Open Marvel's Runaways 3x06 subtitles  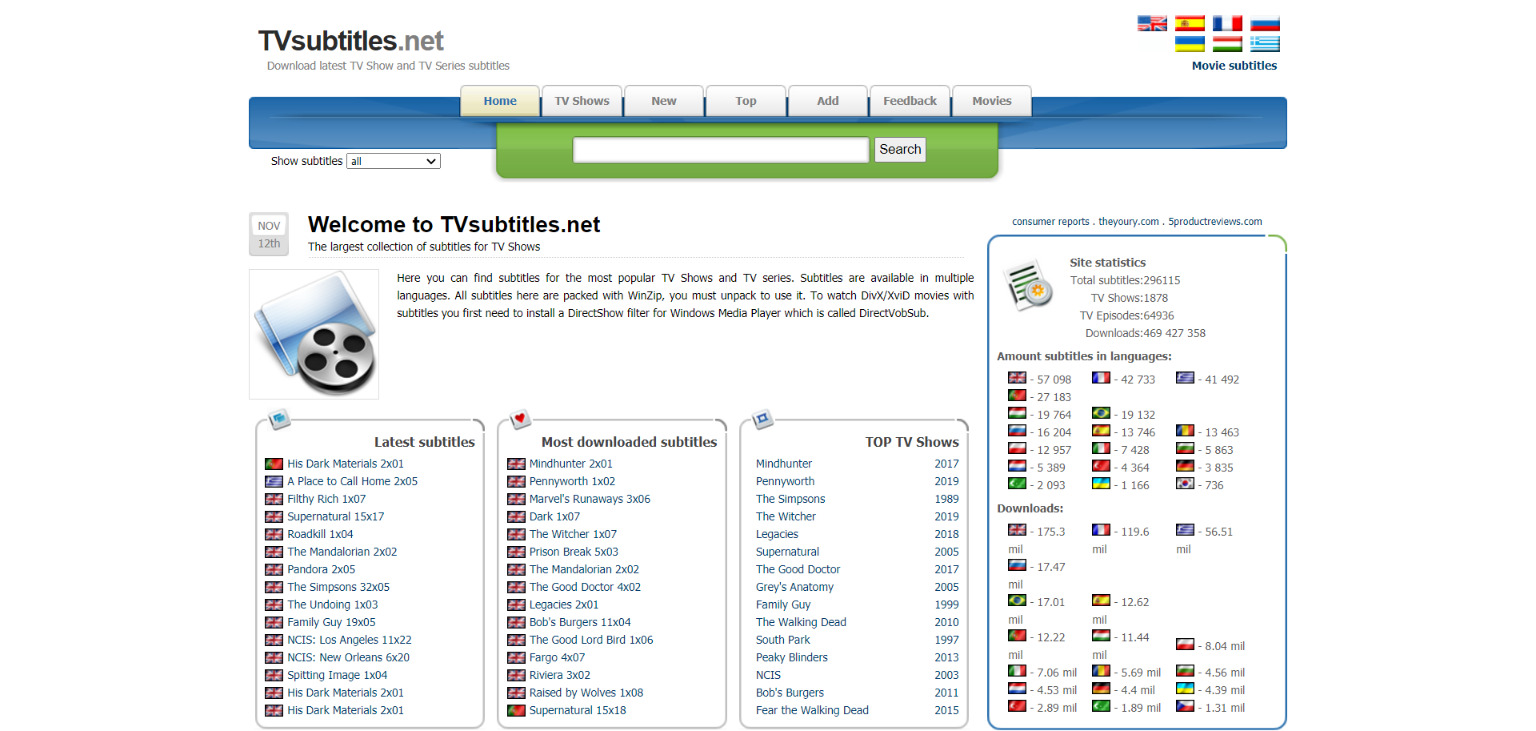[590, 499]
